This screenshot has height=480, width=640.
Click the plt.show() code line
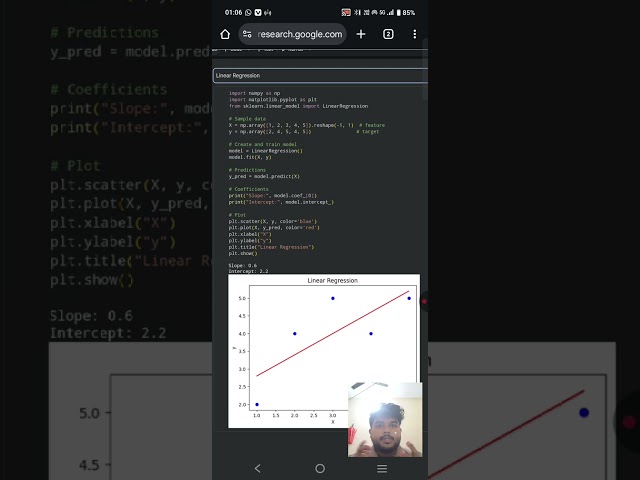click(243, 253)
